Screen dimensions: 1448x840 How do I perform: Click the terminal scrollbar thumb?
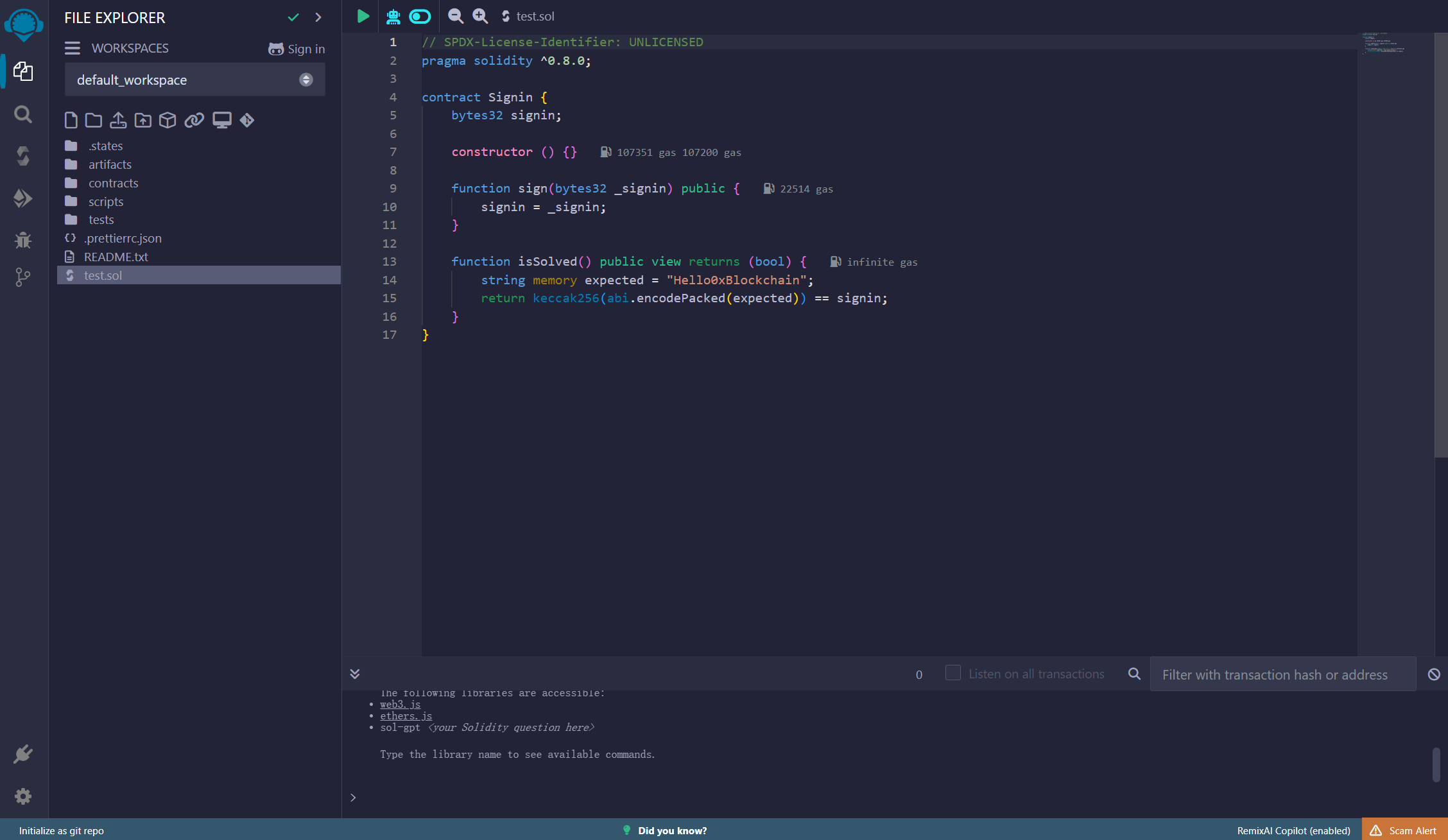click(1436, 764)
